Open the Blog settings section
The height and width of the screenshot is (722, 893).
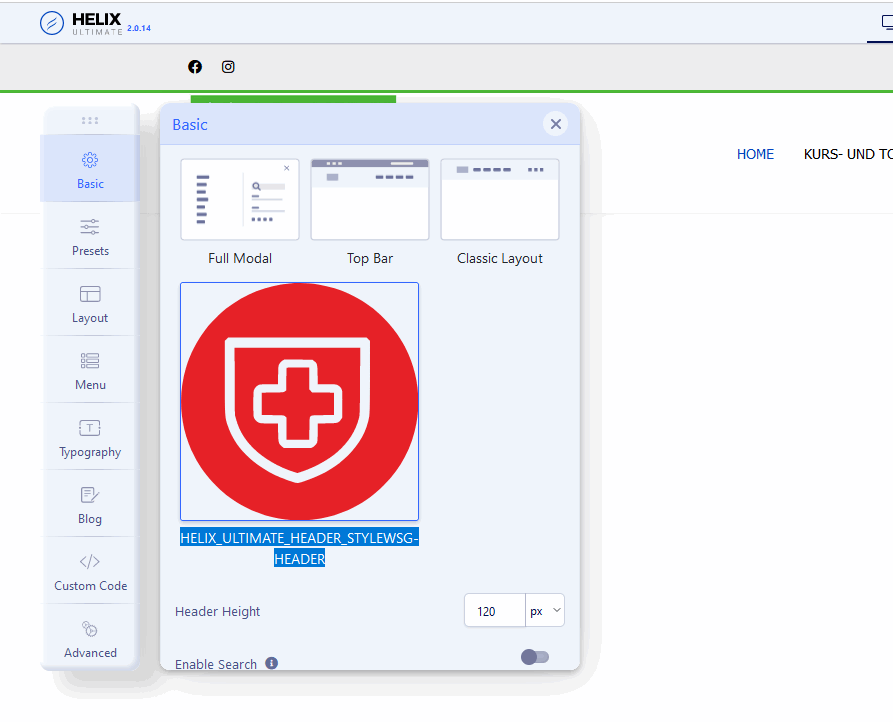pos(90,504)
